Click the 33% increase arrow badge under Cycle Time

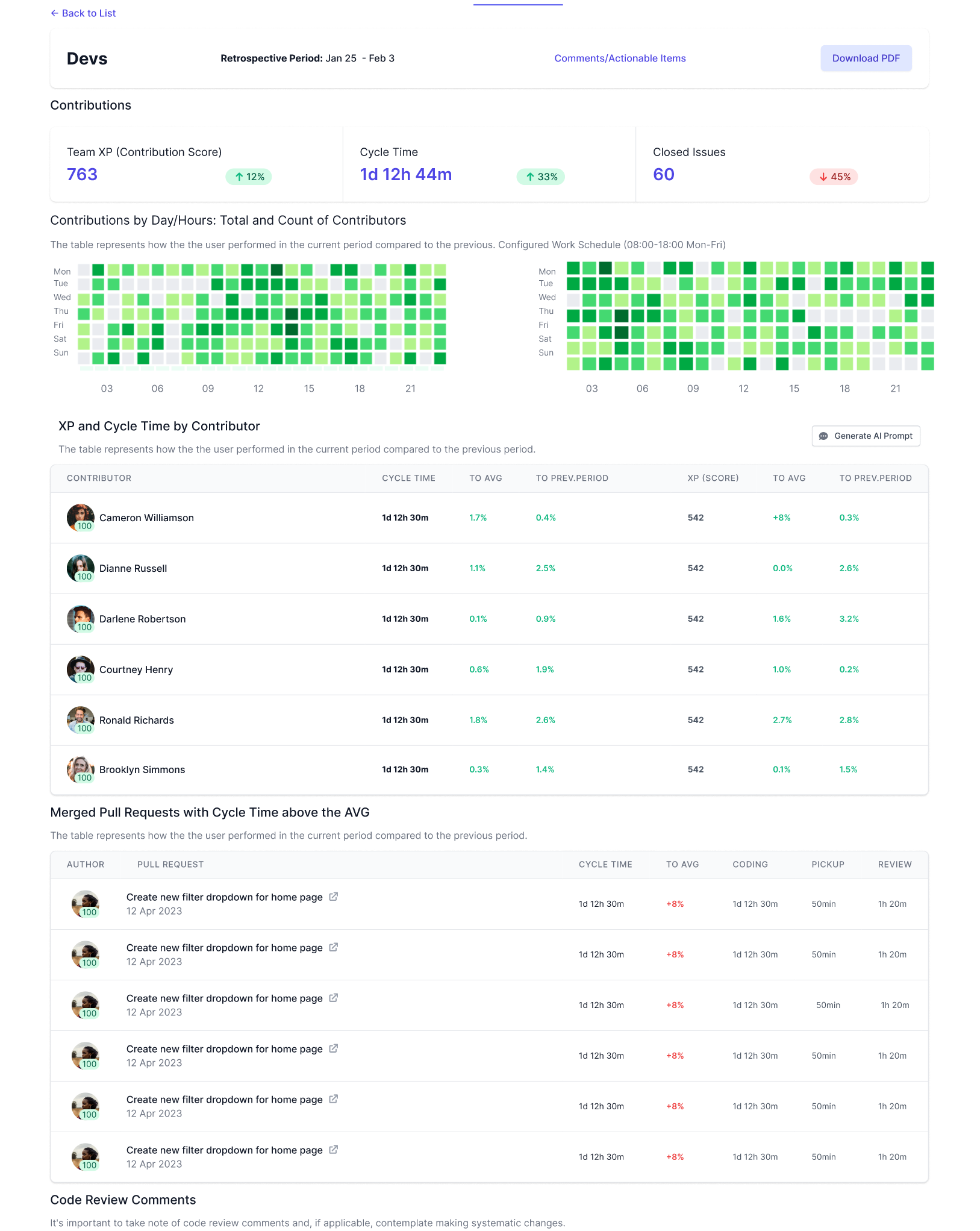click(x=540, y=177)
